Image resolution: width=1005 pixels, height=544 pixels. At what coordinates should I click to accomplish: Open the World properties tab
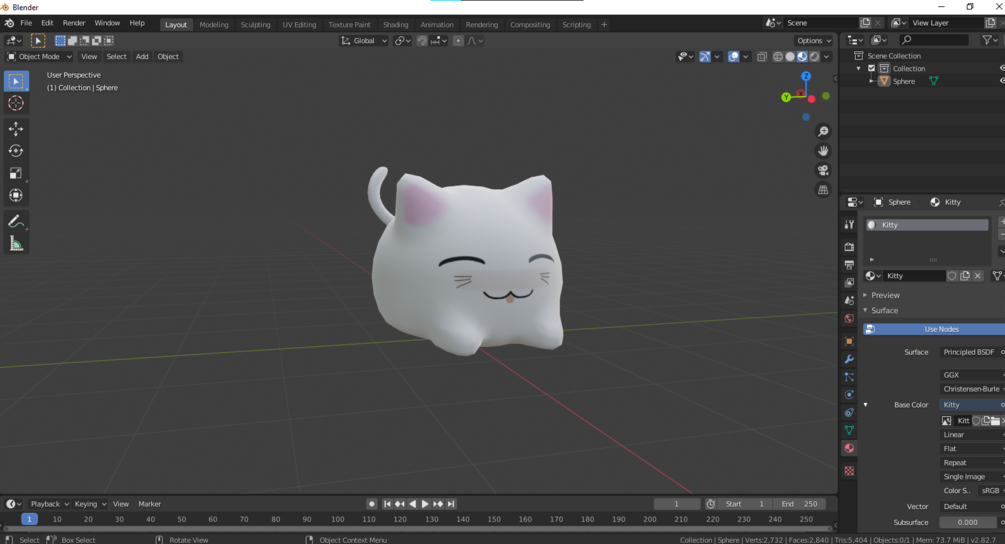coord(849,318)
